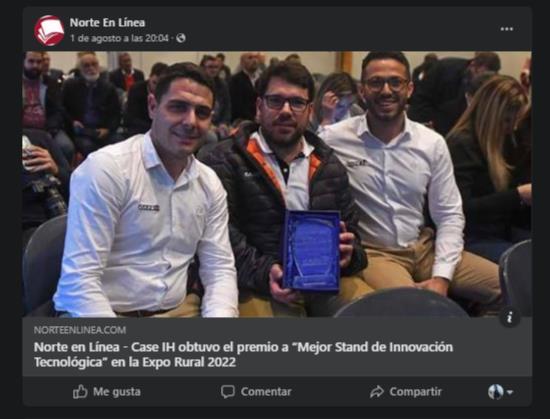Click the dark link preview card area
This screenshot has width=550, height=419.
click(277, 347)
